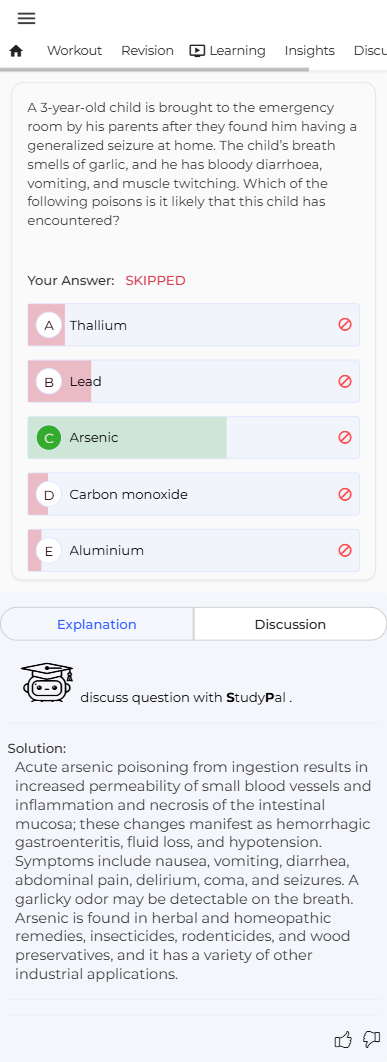387x1062 pixels.
Task: Open the Revision tab
Action: pyautogui.click(x=147, y=51)
